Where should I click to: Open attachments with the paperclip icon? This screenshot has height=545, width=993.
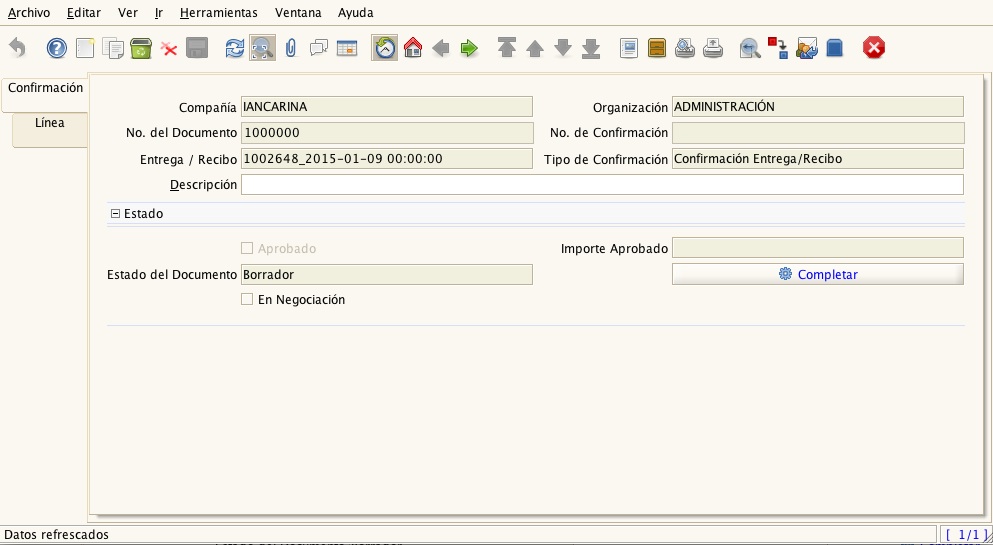[291, 48]
